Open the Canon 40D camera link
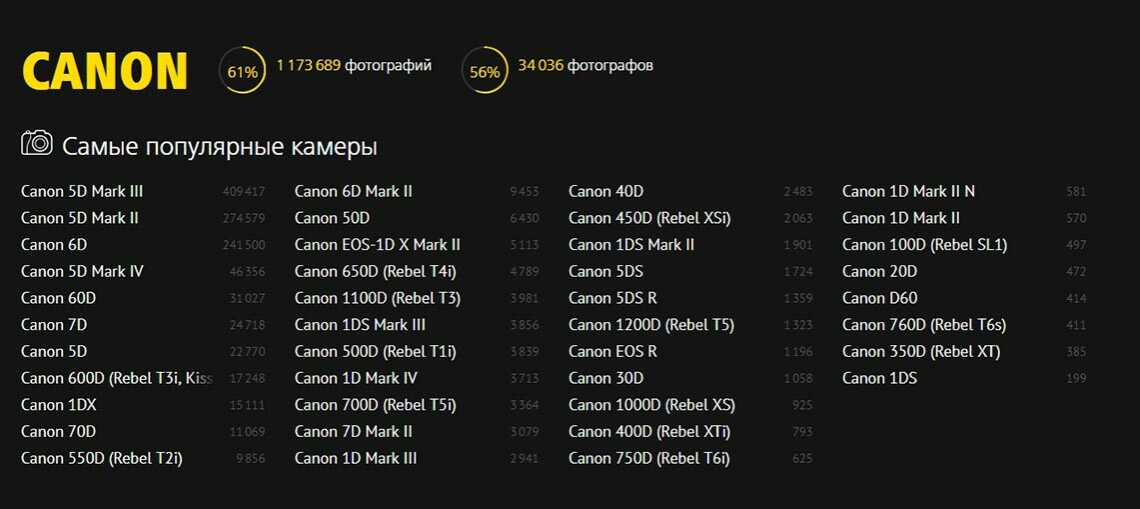This screenshot has width=1140, height=509. [x=606, y=191]
